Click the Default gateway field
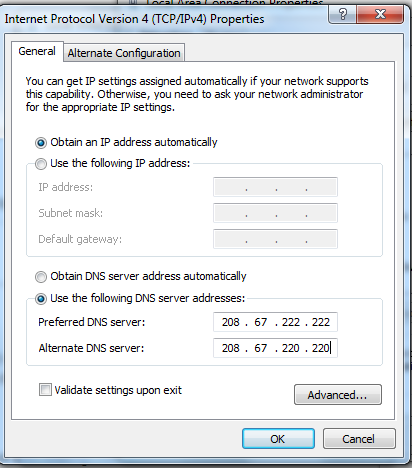Screen dimensions: 412x468 275,239
